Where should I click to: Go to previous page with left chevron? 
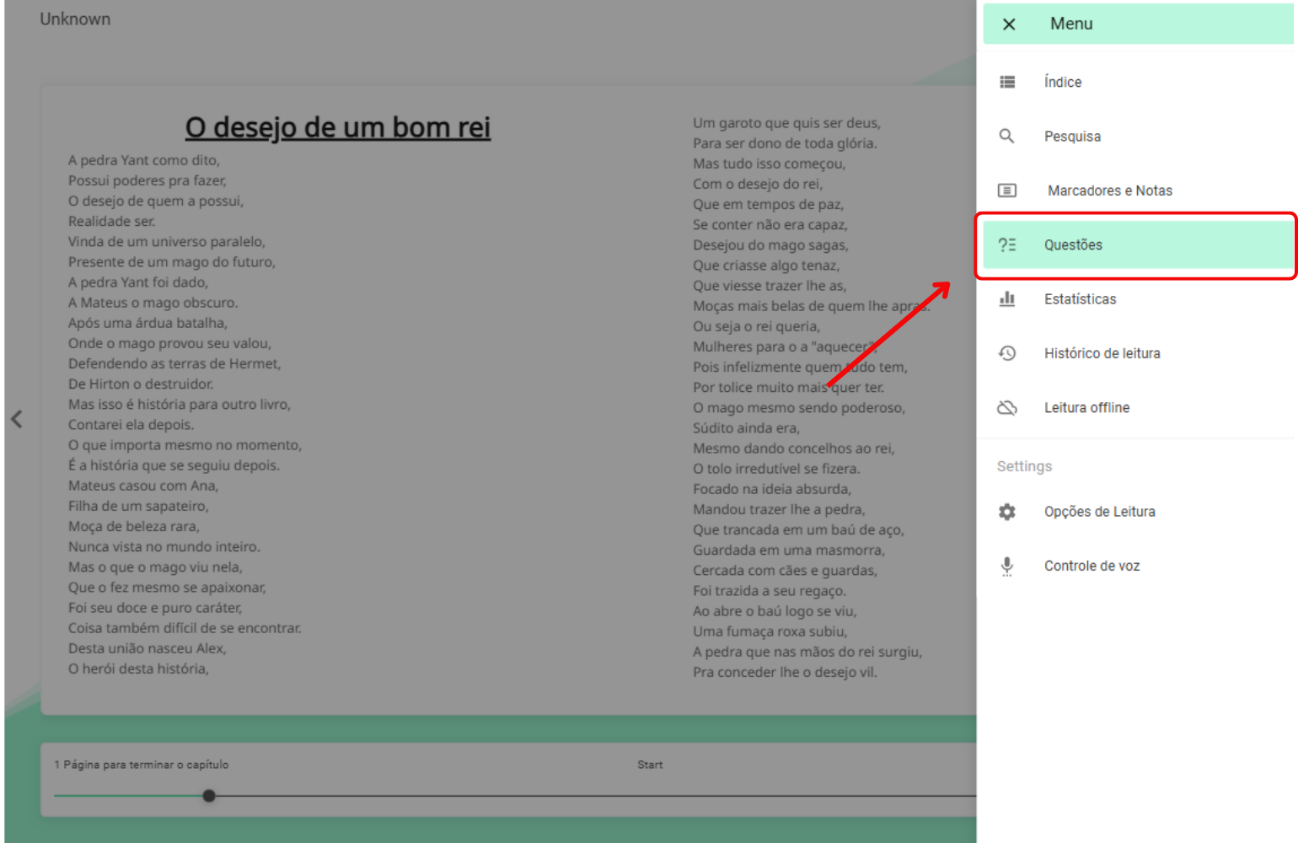click(16, 419)
